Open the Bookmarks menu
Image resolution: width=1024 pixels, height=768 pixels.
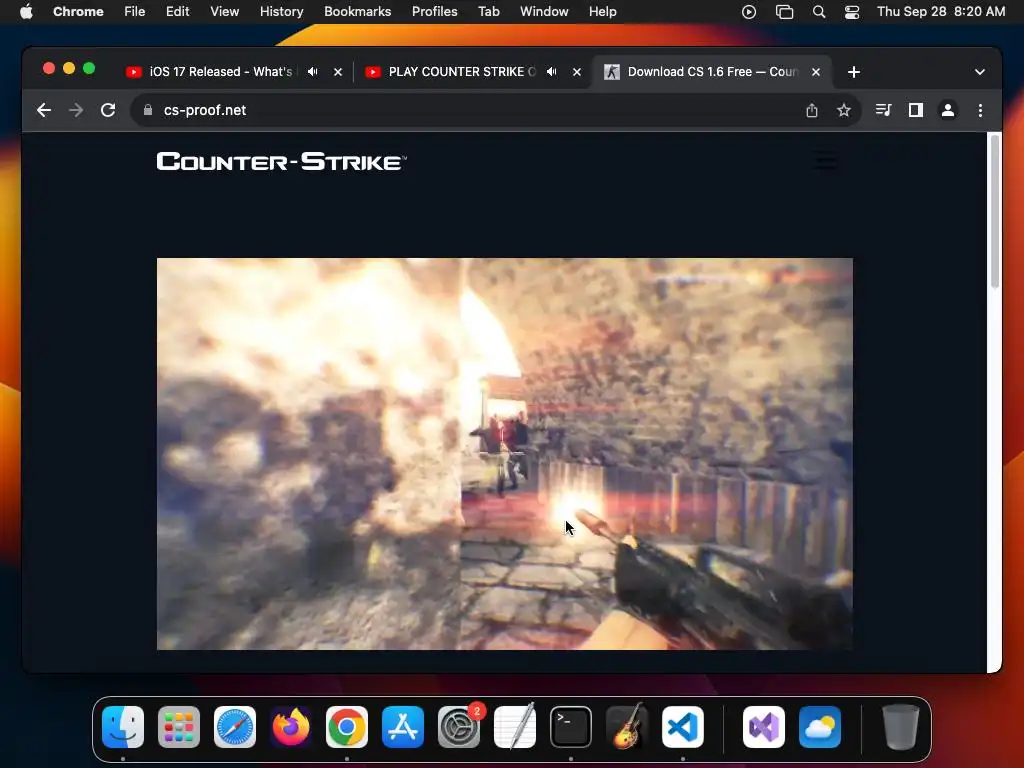(358, 12)
